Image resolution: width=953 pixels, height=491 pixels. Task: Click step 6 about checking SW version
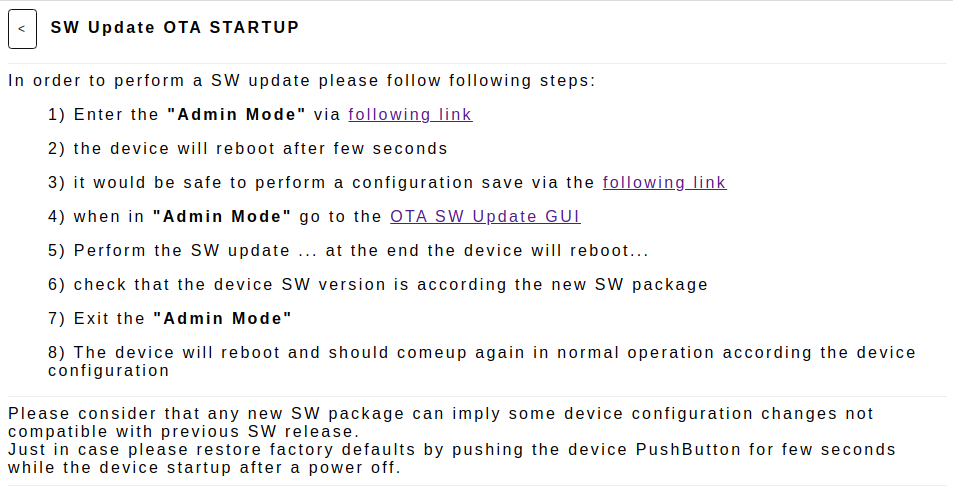pos(378,284)
